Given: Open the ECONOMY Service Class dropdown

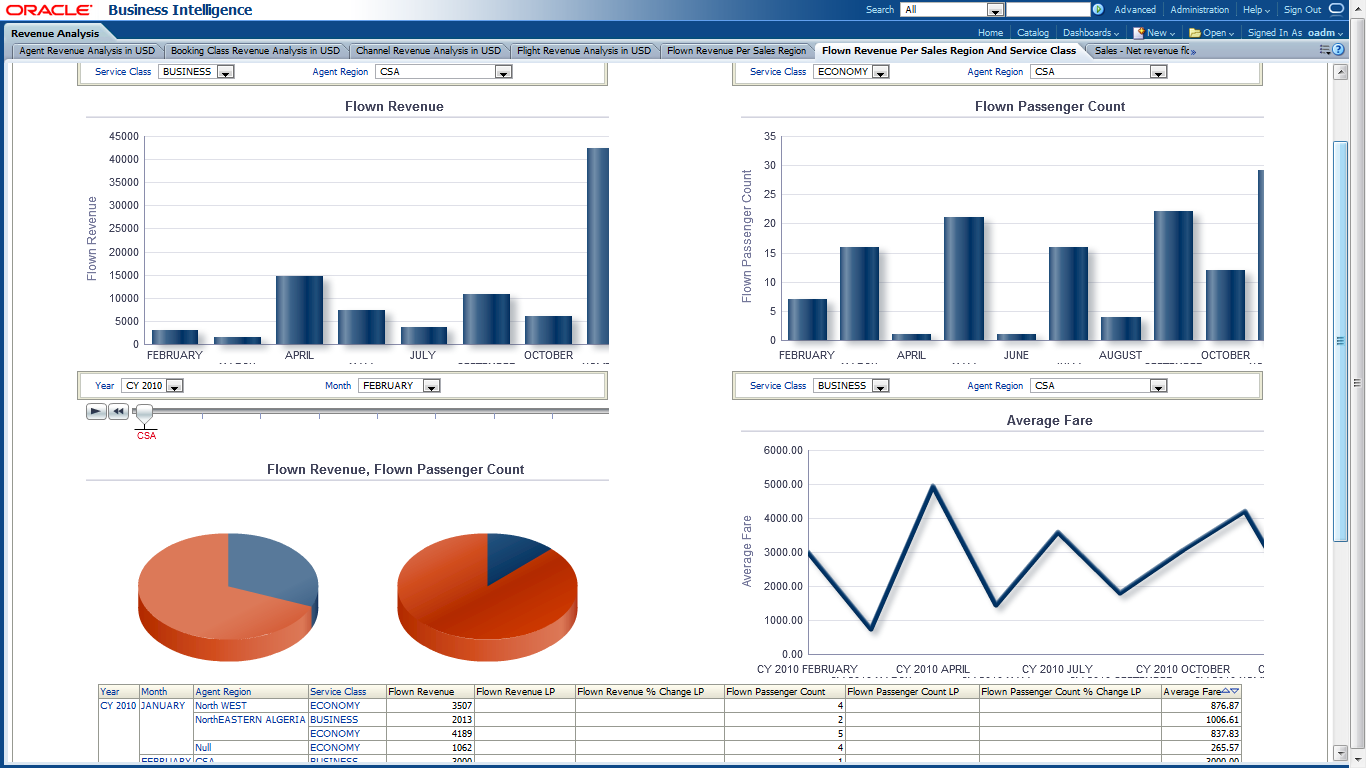Looking at the screenshot, I should tap(879, 72).
